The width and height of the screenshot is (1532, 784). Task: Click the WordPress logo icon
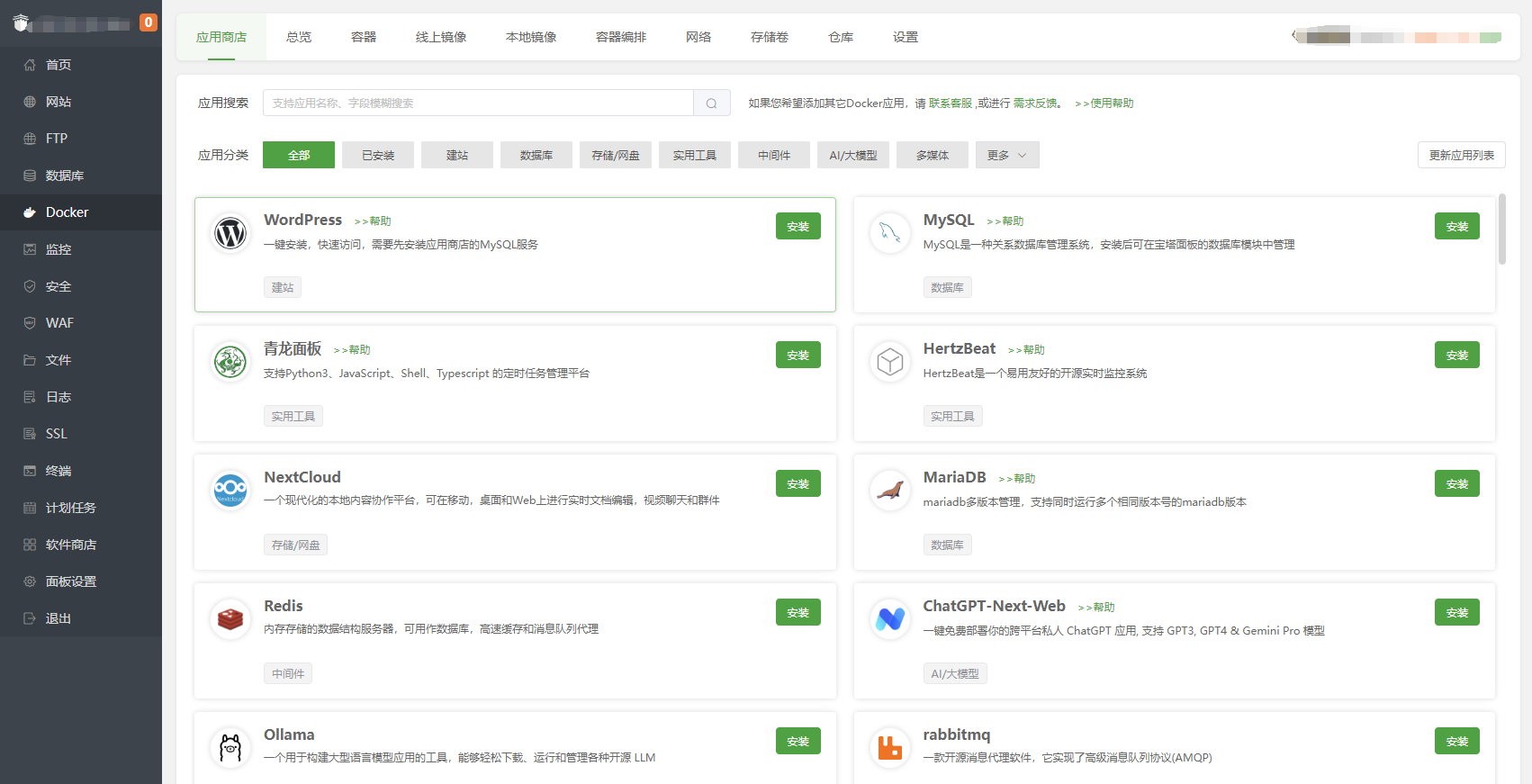(230, 234)
